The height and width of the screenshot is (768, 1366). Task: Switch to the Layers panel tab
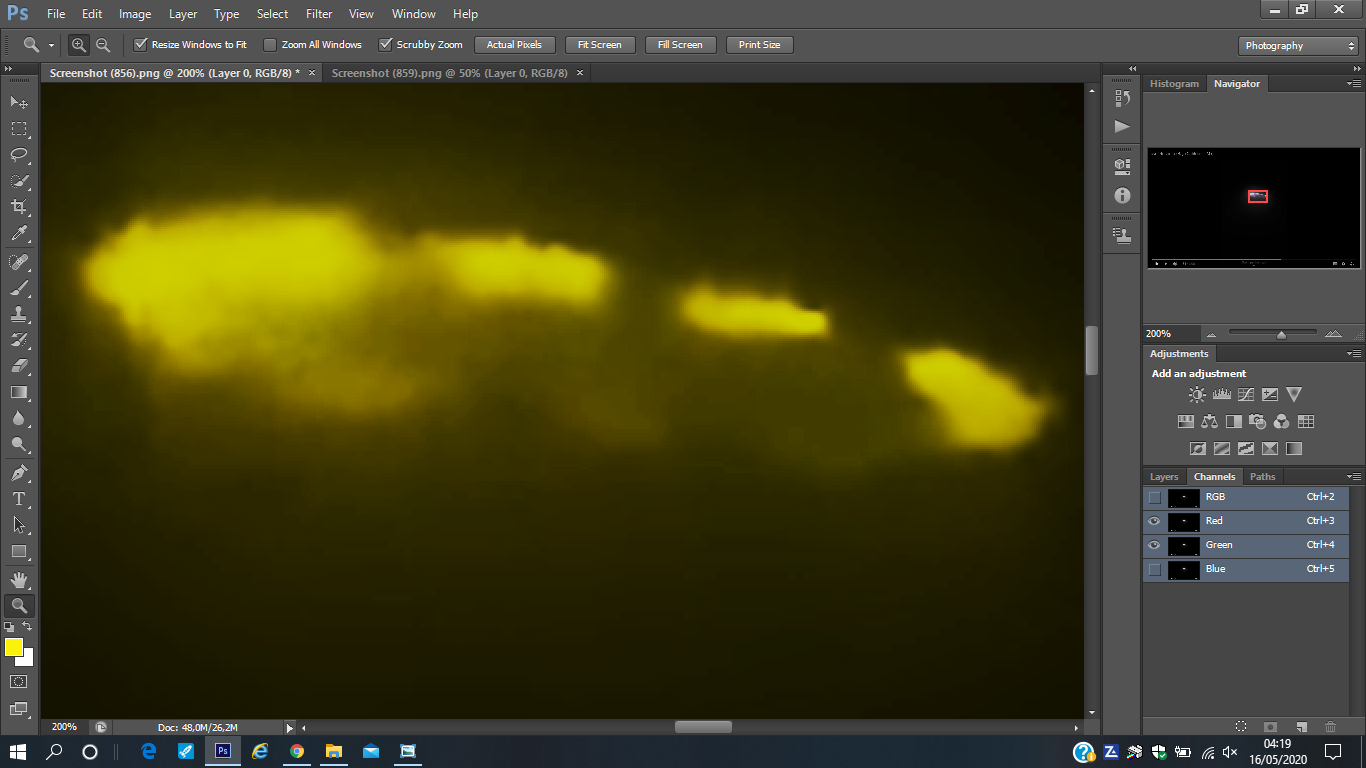[1164, 477]
